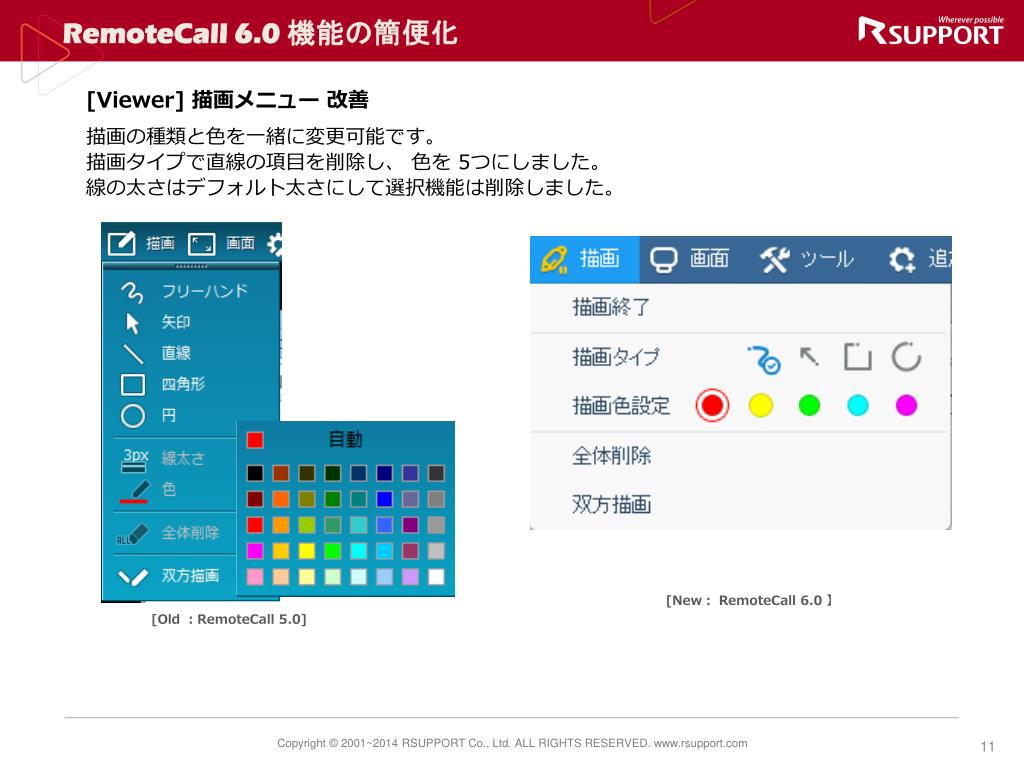Select the circle drawing type icon in new menu
Screen dimensions: 1024x768
[906, 357]
